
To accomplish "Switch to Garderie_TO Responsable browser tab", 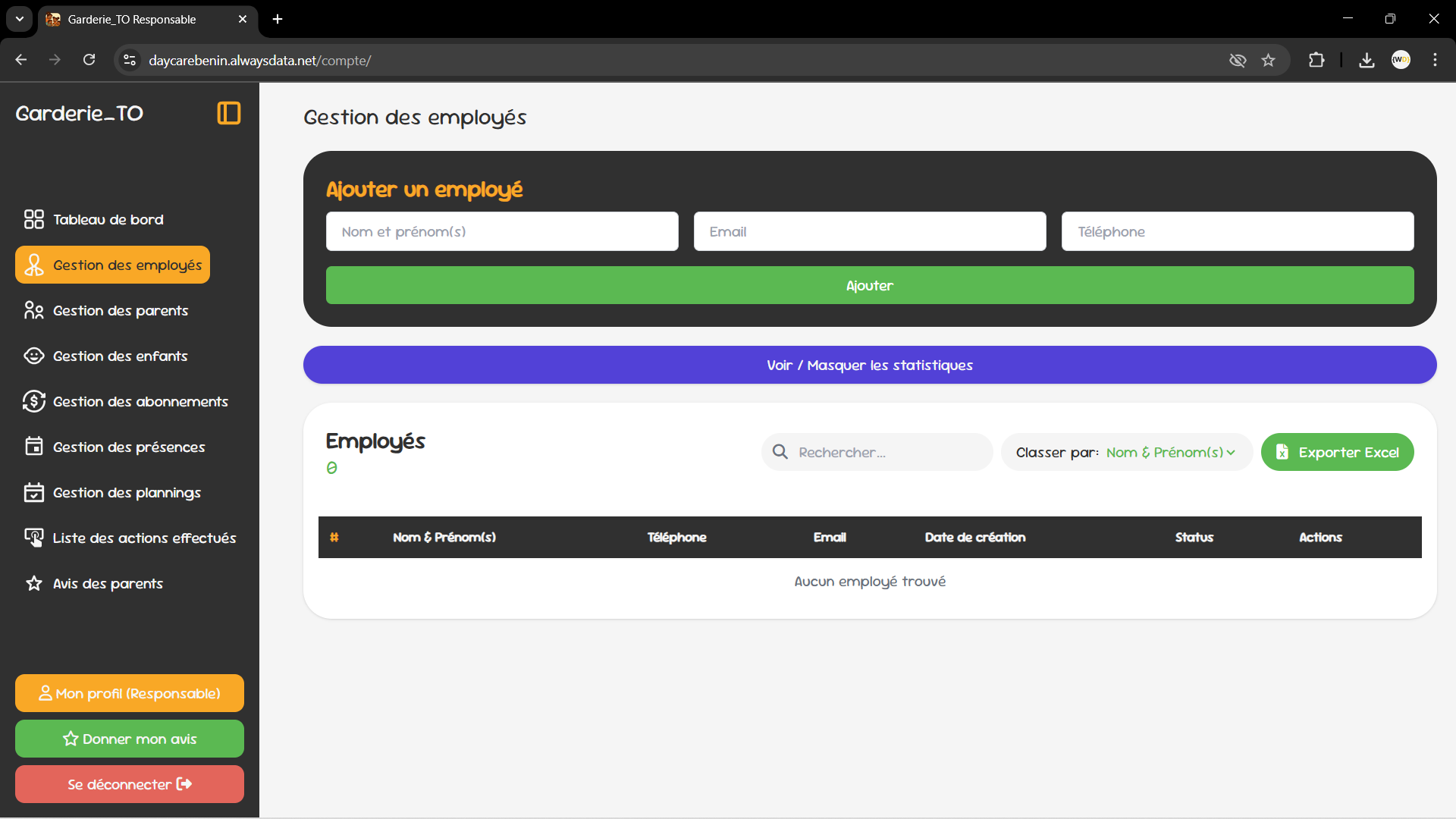I will coord(132,19).
